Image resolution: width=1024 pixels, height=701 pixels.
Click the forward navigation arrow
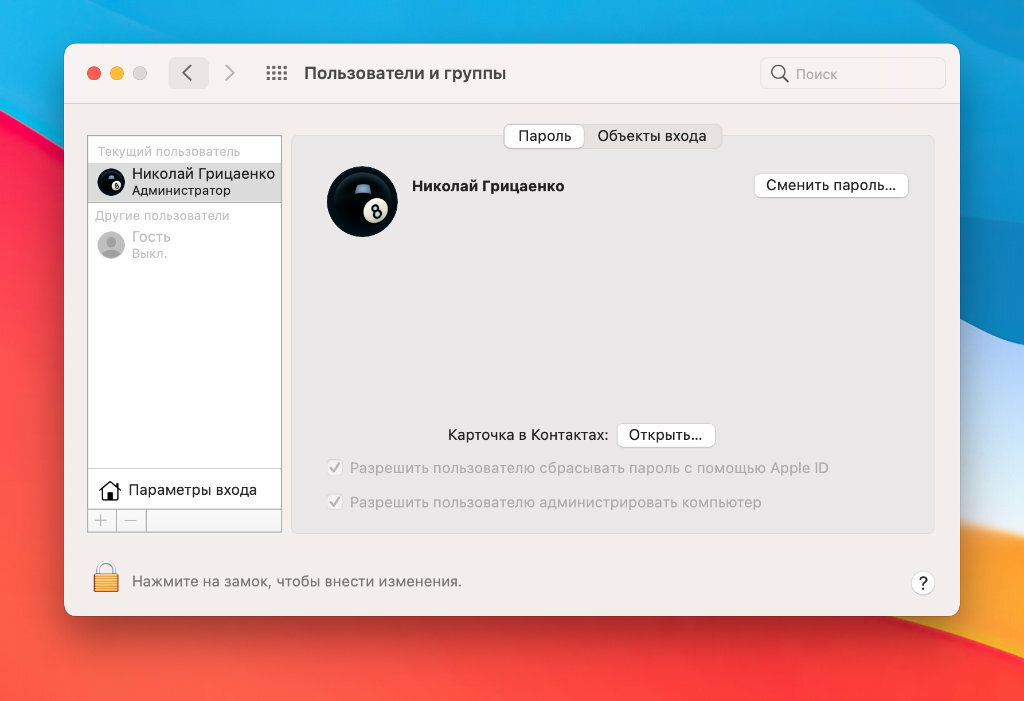point(229,73)
